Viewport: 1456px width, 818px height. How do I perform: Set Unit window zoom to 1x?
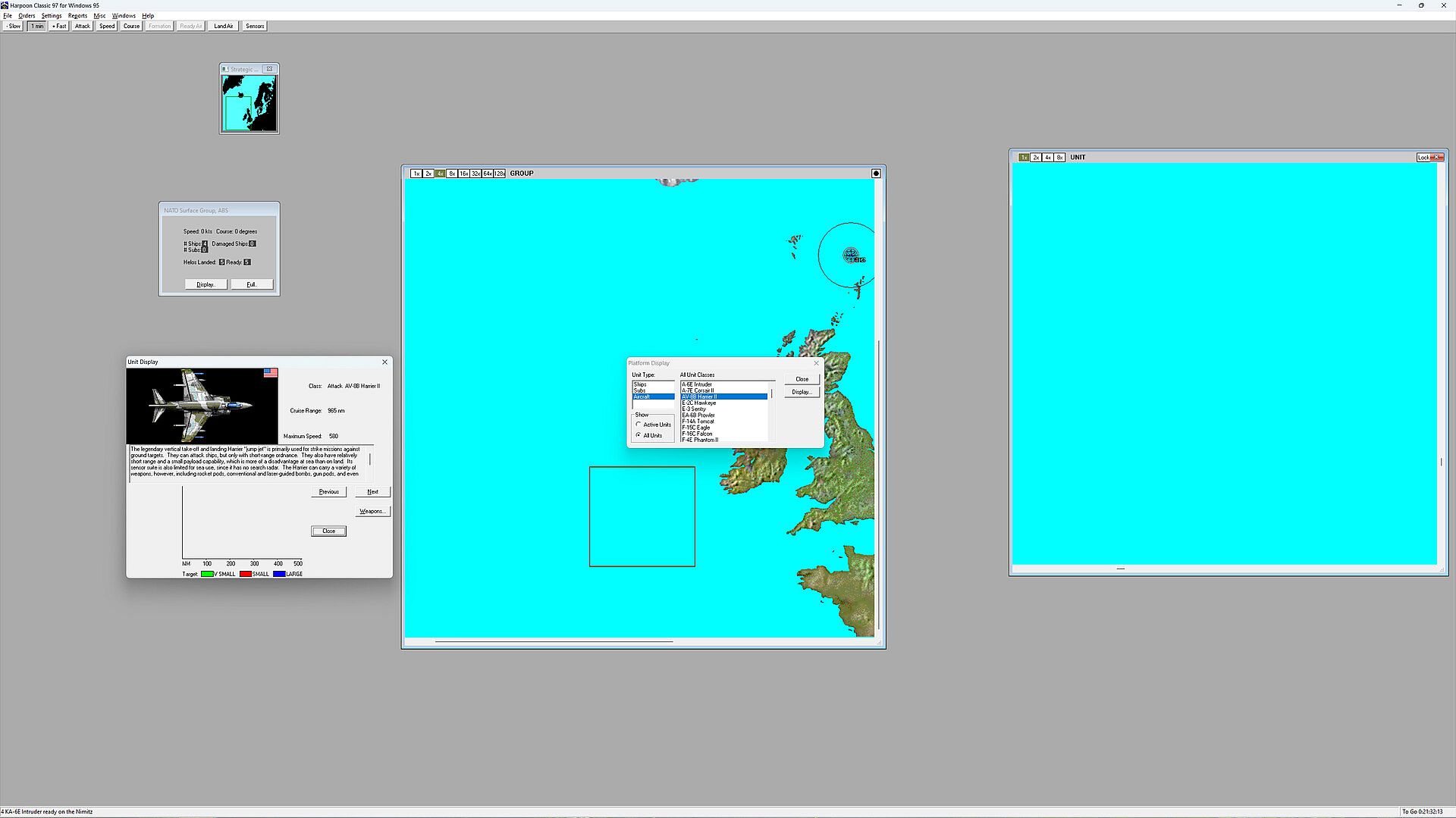coord(1024,158)
